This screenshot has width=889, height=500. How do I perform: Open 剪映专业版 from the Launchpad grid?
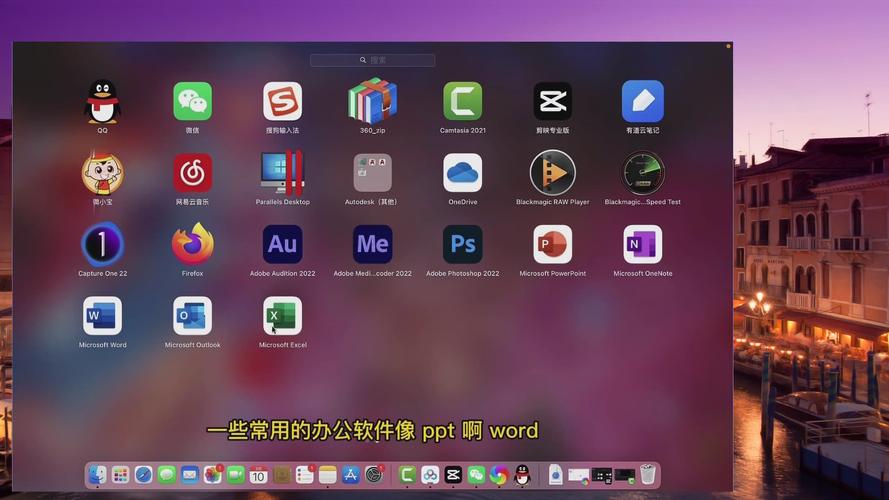click(x=553, y=101)
